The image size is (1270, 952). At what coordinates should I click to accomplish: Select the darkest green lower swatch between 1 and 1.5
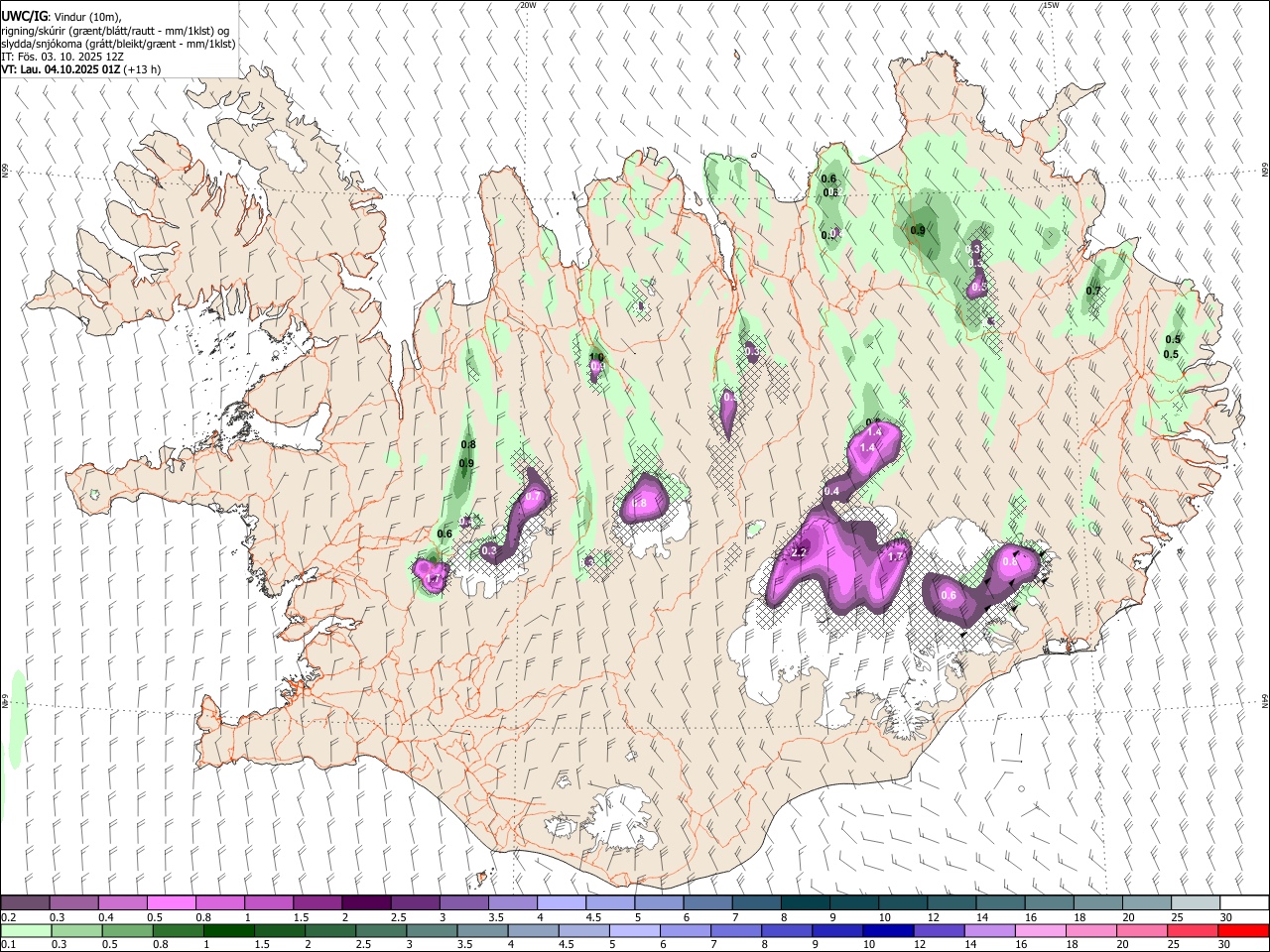pyautogui.click(x=229, y=930)
